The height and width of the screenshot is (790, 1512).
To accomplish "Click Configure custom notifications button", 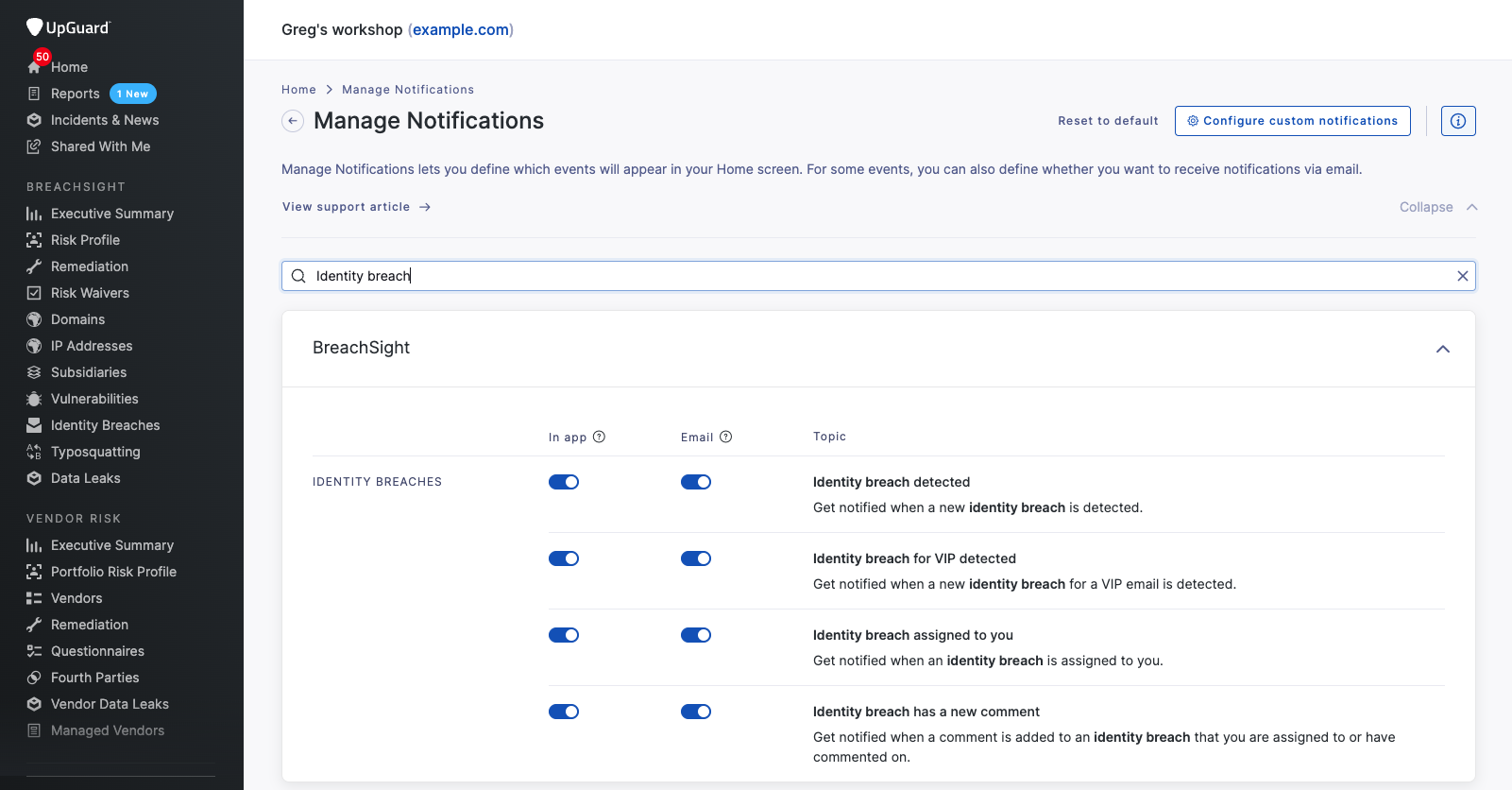I will point(1292,121).
